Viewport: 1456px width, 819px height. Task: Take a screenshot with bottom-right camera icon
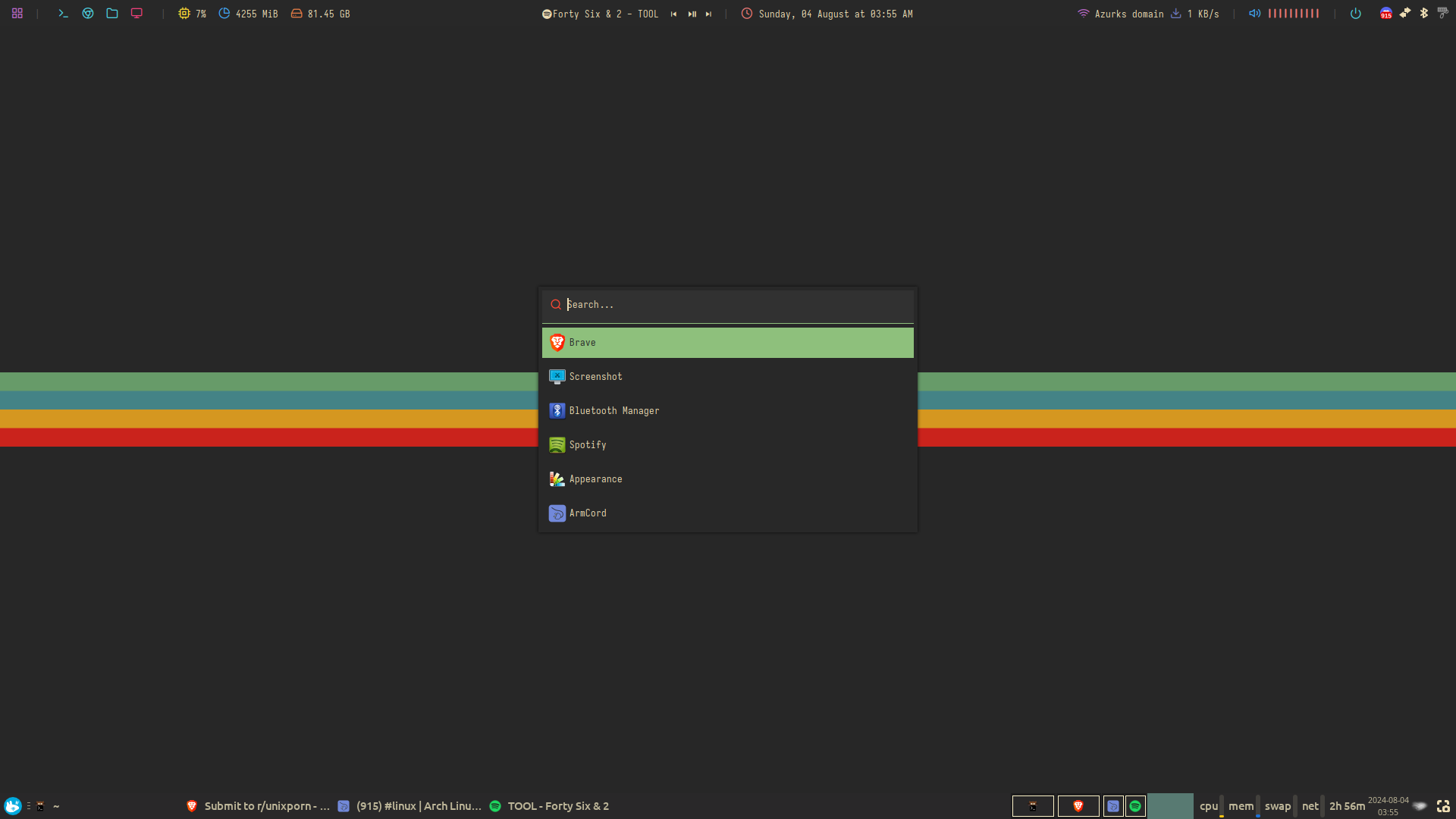[1443, 806]
